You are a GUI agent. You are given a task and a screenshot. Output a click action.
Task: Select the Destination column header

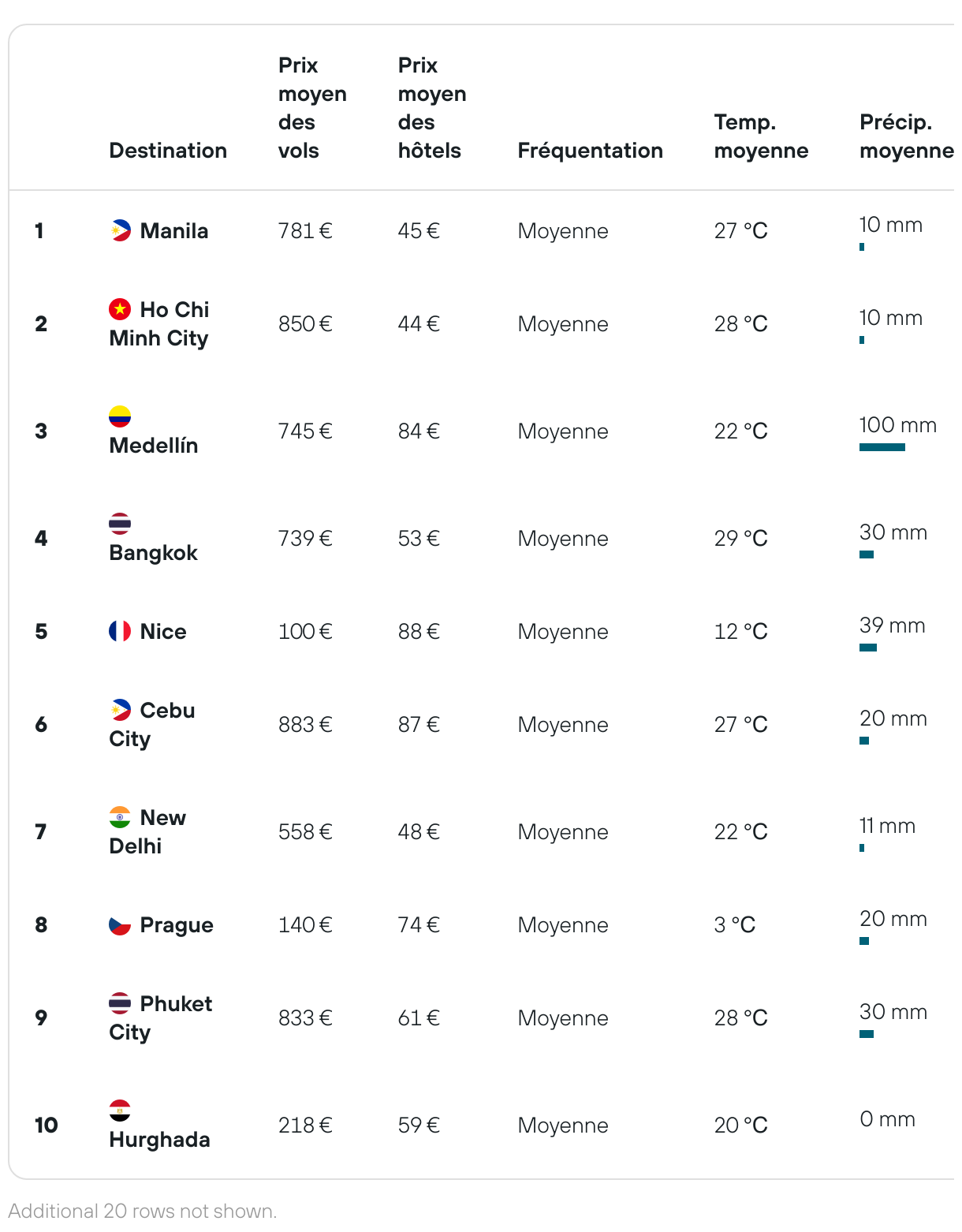[168, 151]
